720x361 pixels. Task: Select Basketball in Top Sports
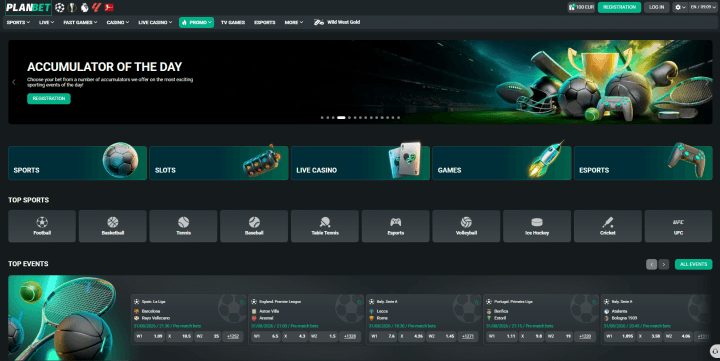[112, 226]
